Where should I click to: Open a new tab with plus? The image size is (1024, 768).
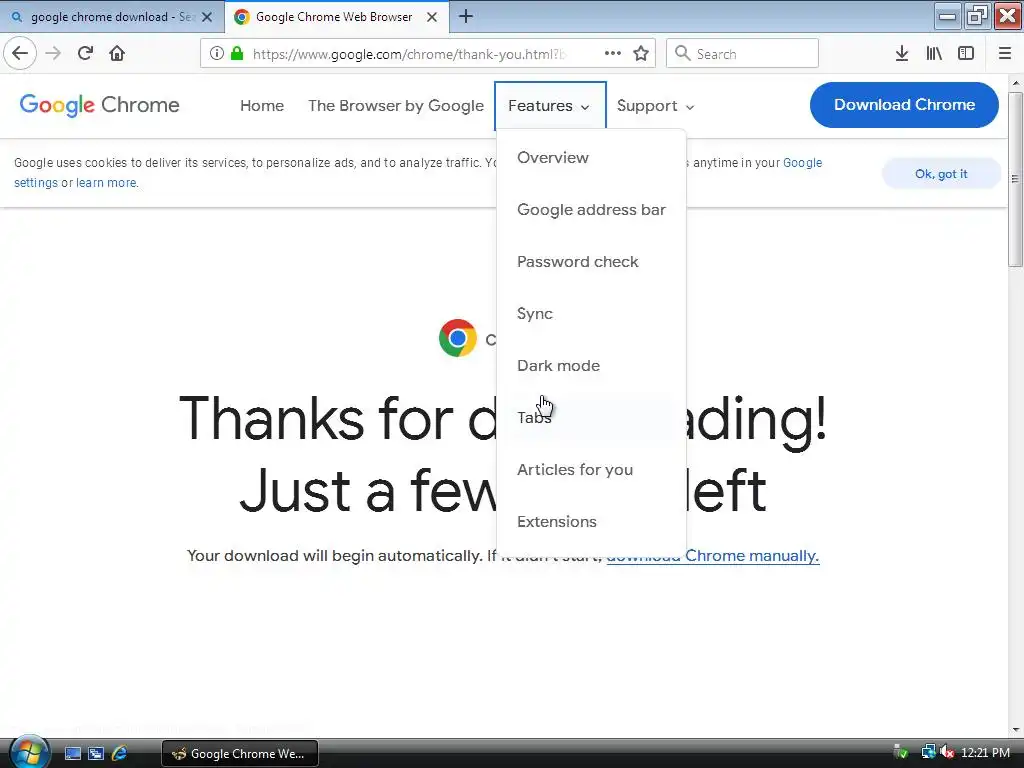coord(466,16)
